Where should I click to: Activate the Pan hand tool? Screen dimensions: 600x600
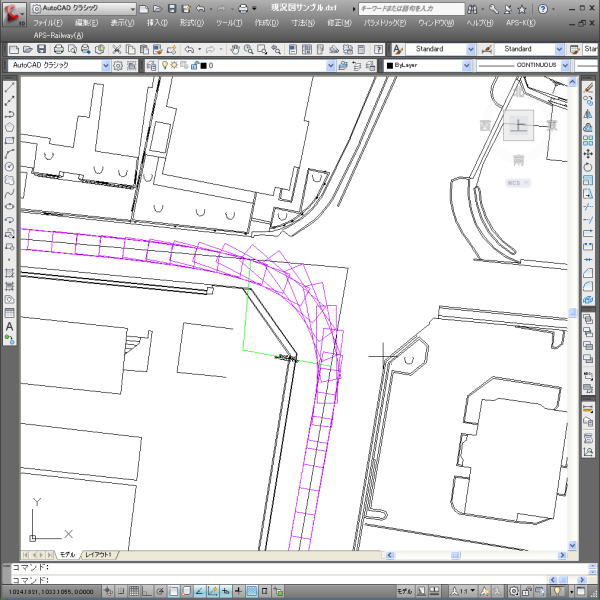[235, 49]
